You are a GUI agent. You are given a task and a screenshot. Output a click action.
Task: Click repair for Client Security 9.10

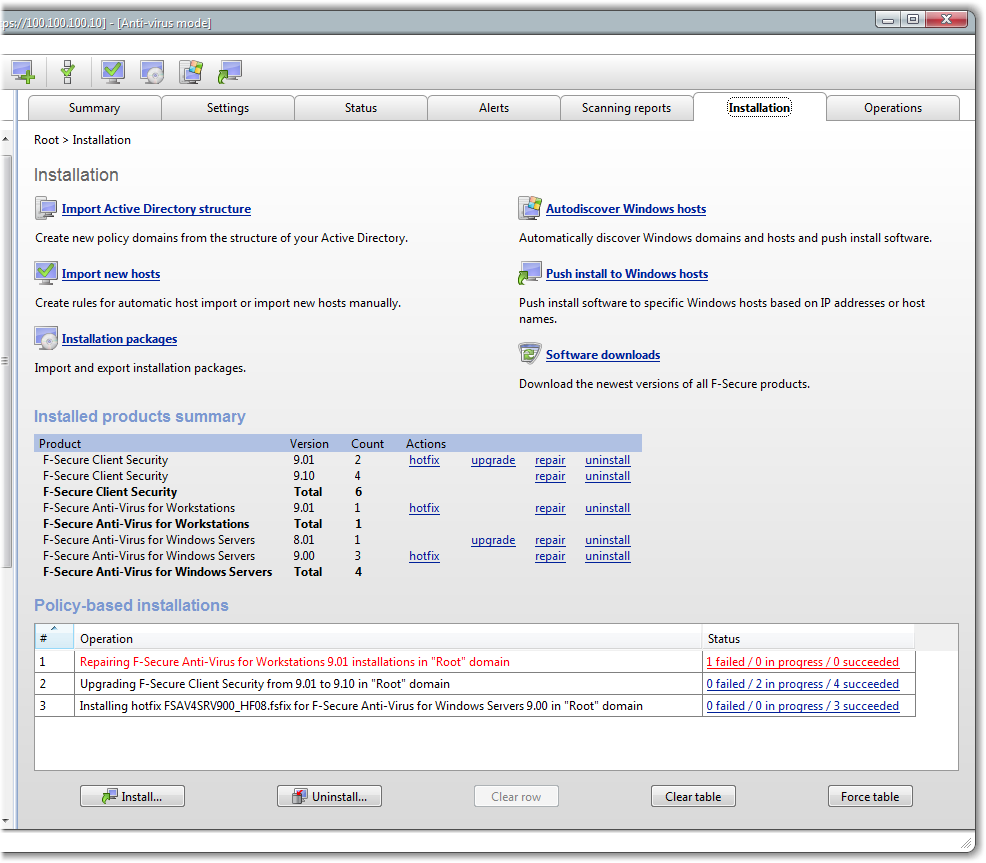coord(550,476)
